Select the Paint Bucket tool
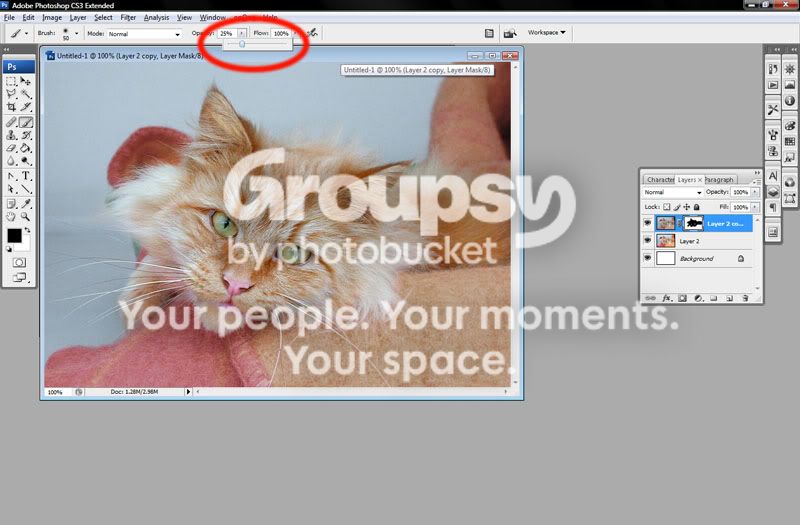Viewport: 800px width, 525px height. click(26, 148)
